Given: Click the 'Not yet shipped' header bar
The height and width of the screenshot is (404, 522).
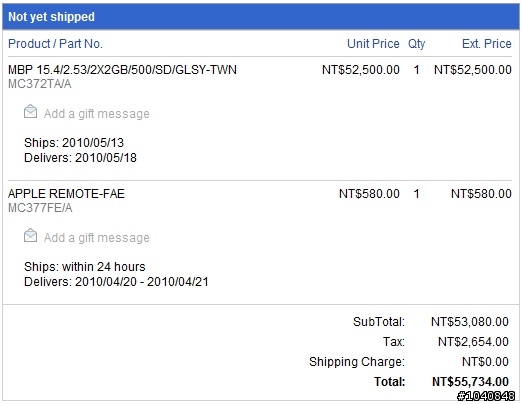Looking at the screenshot, I should [261, 17].
